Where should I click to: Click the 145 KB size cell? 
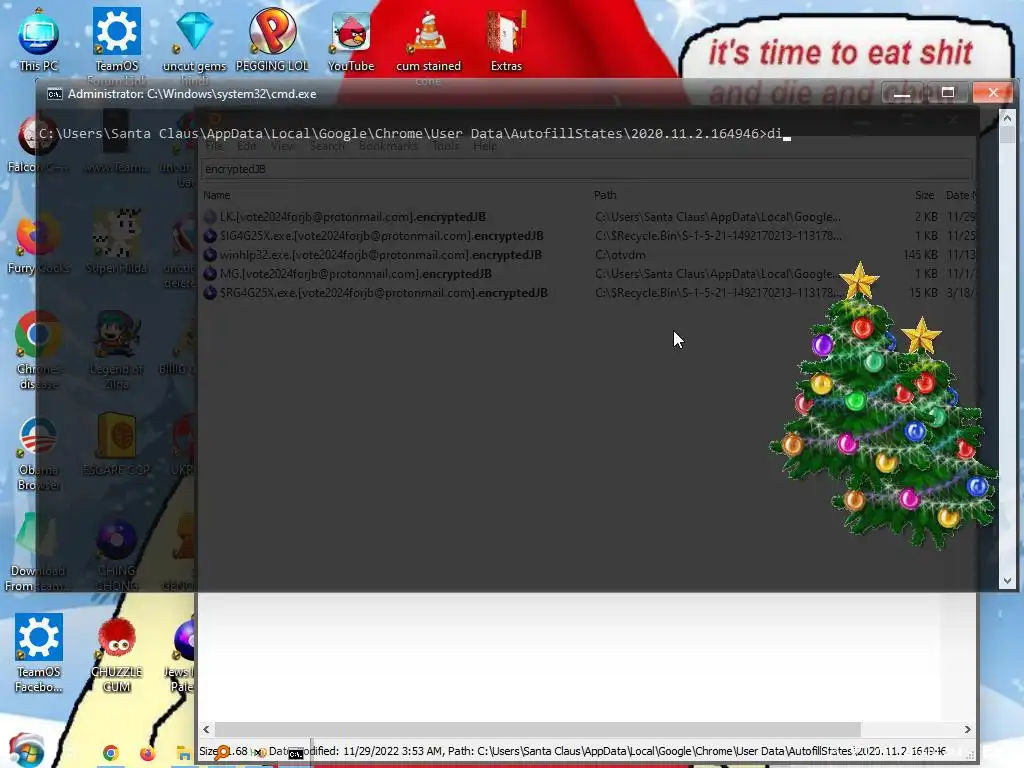pos(920,255)
